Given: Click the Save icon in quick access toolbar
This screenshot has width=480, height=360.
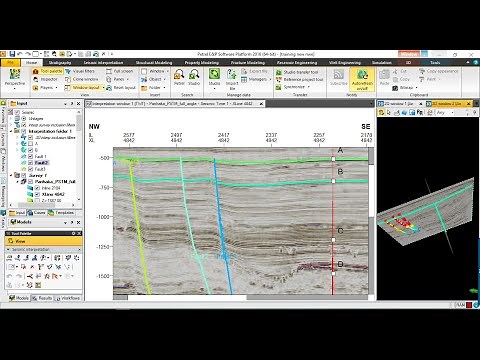Looking at the screenshot, I should click(x=12, y=54).
